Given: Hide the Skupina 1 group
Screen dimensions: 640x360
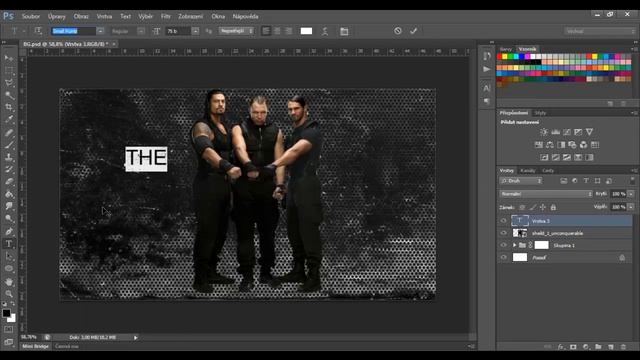Looking at the screenshot, I should click(x=503, y=245).
